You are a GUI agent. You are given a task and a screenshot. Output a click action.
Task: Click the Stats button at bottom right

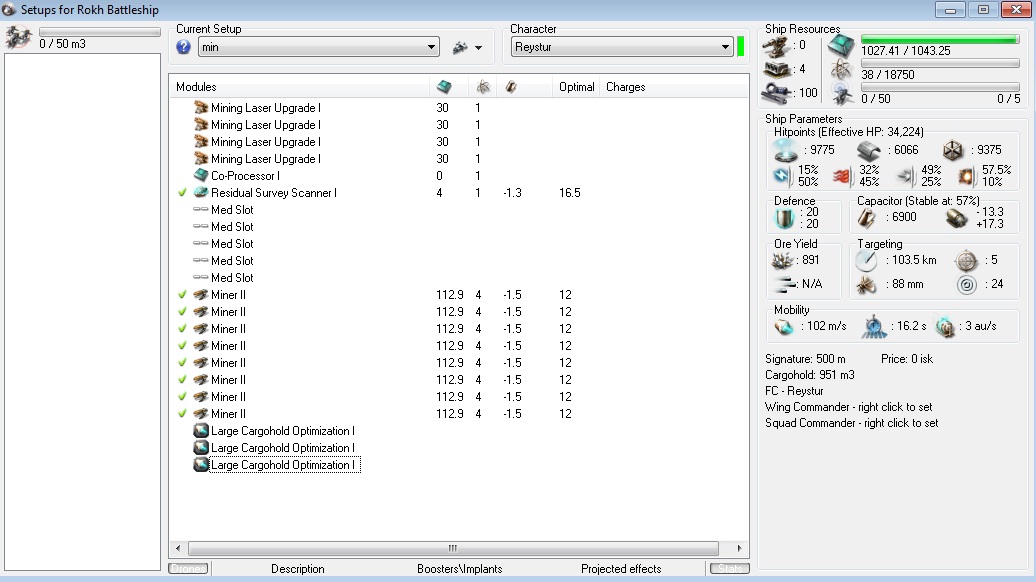[x=729, y=568]
